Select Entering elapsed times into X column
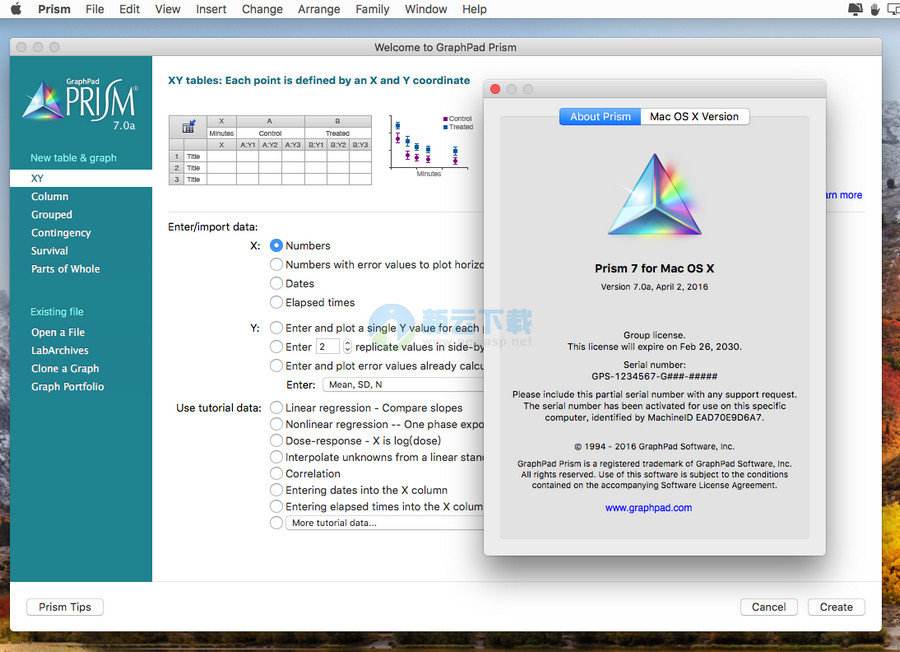Screen dimensions: 900x652 point(276,506)
